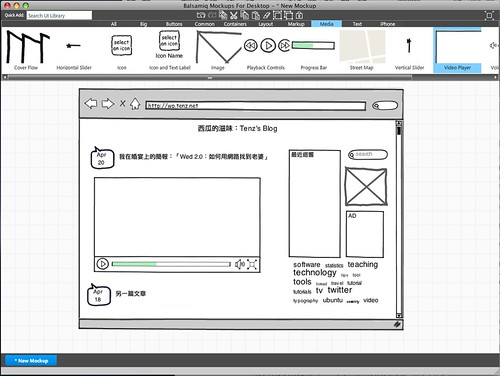Click the mockup window resize grip
The width and height of the screenshot is (500, 376).
tap(397, 324)
